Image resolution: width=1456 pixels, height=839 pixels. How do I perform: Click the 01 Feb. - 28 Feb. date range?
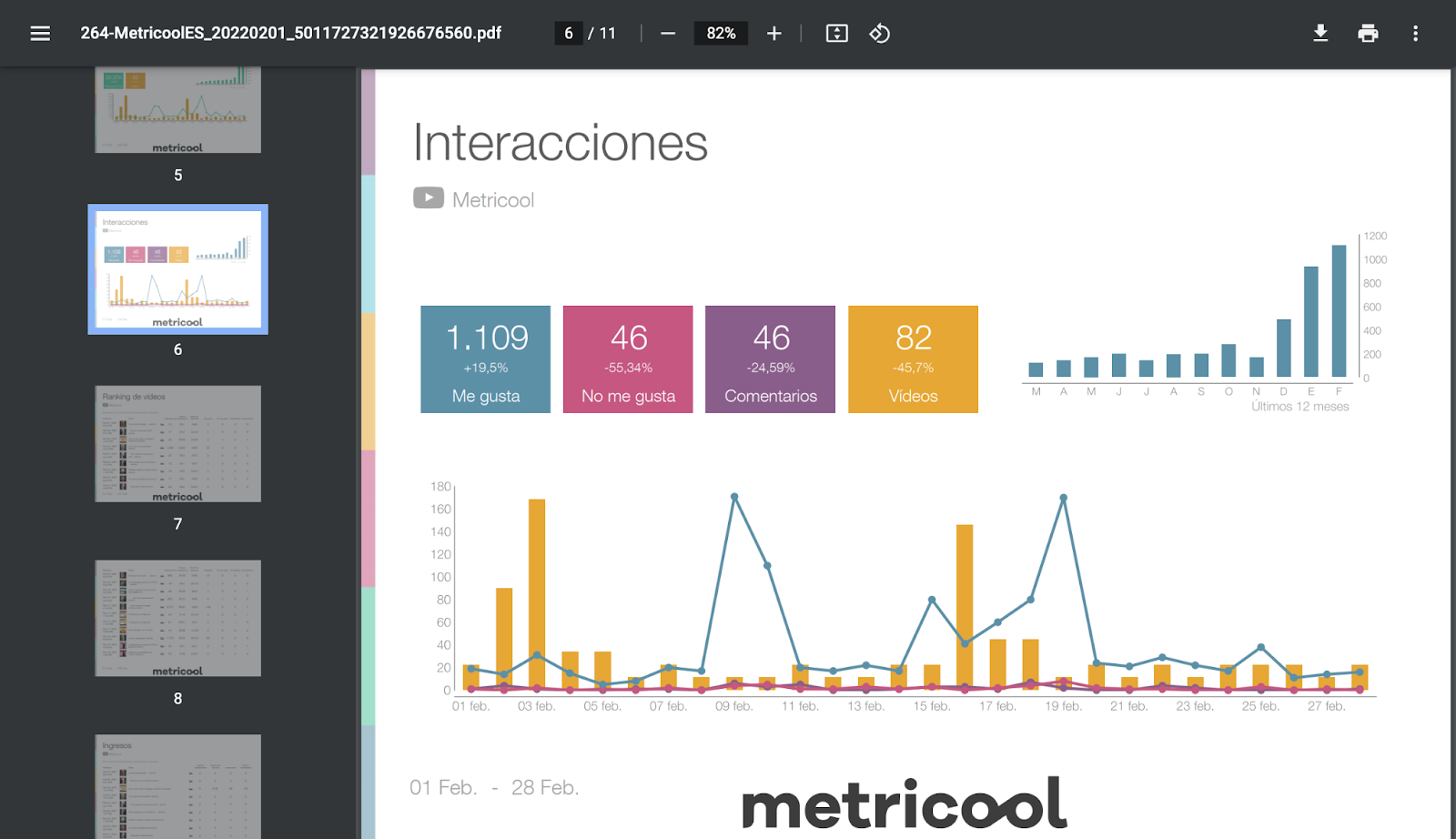tap(494, 787)
